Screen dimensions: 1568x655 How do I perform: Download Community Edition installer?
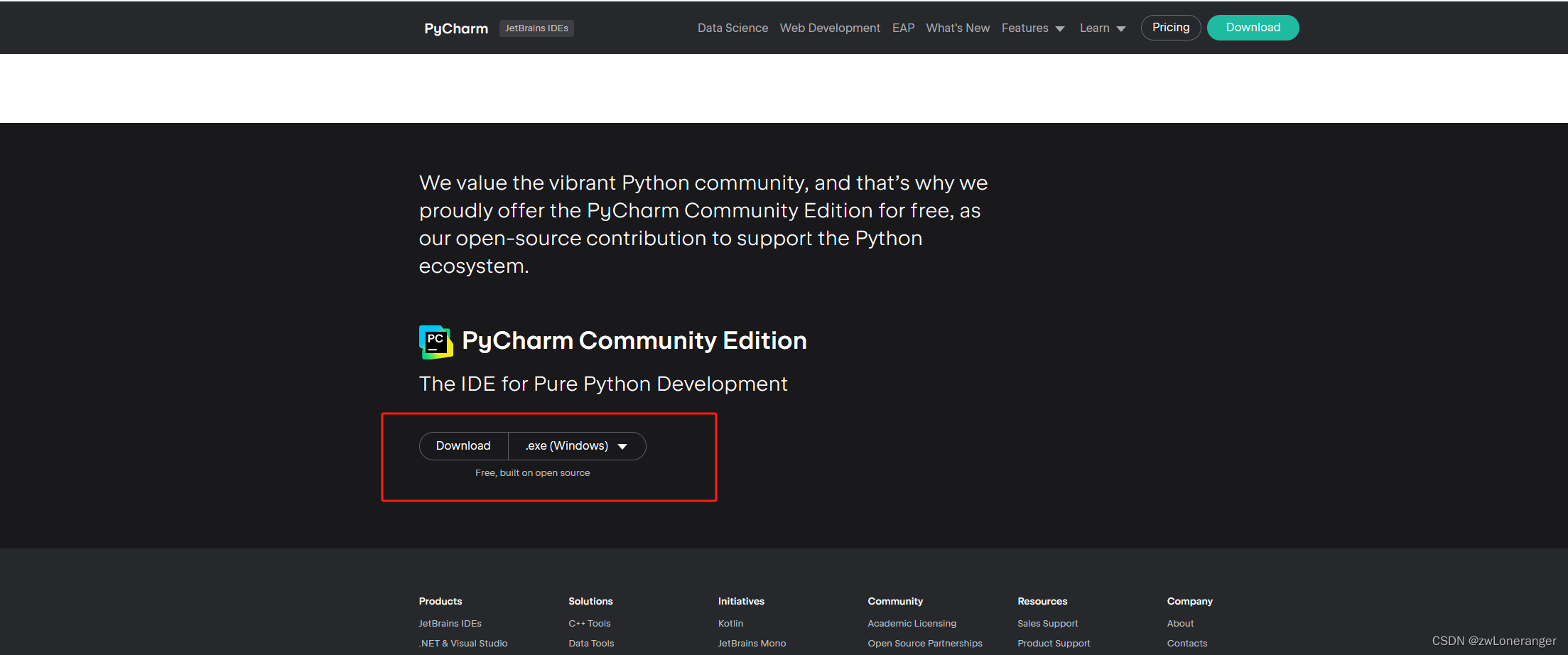pos(463,446)
